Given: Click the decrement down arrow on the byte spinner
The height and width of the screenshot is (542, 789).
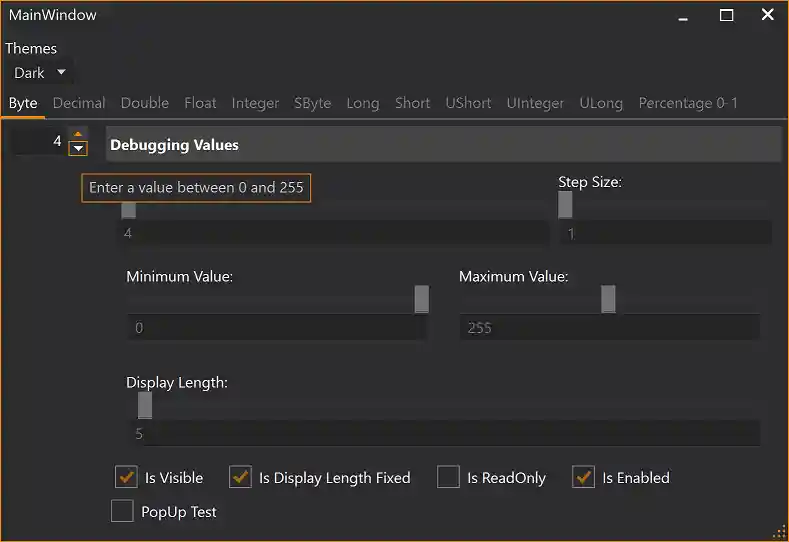Looking at the screenshot, I should click(78, 148).
